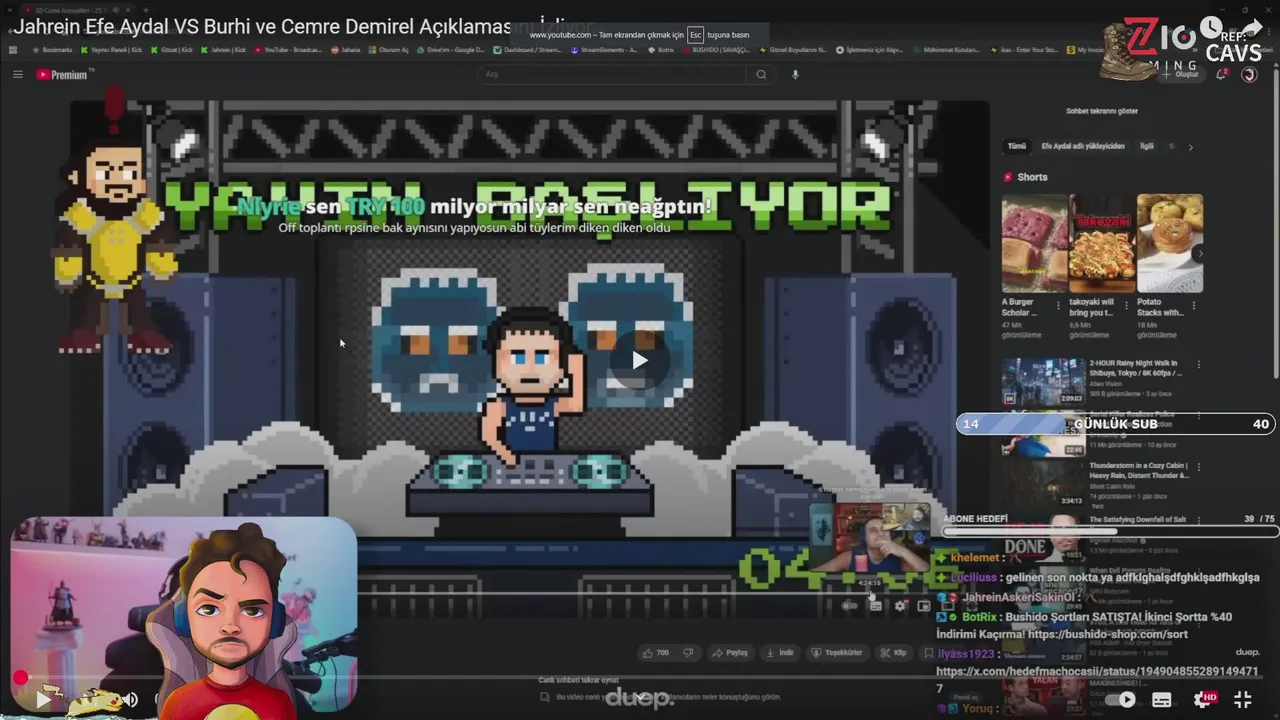Image resolution: width=1280 pixels, height=720 pixels.
Task: Open the Drive'ım - Google Drive bookmark
Action: click(452, 49)
